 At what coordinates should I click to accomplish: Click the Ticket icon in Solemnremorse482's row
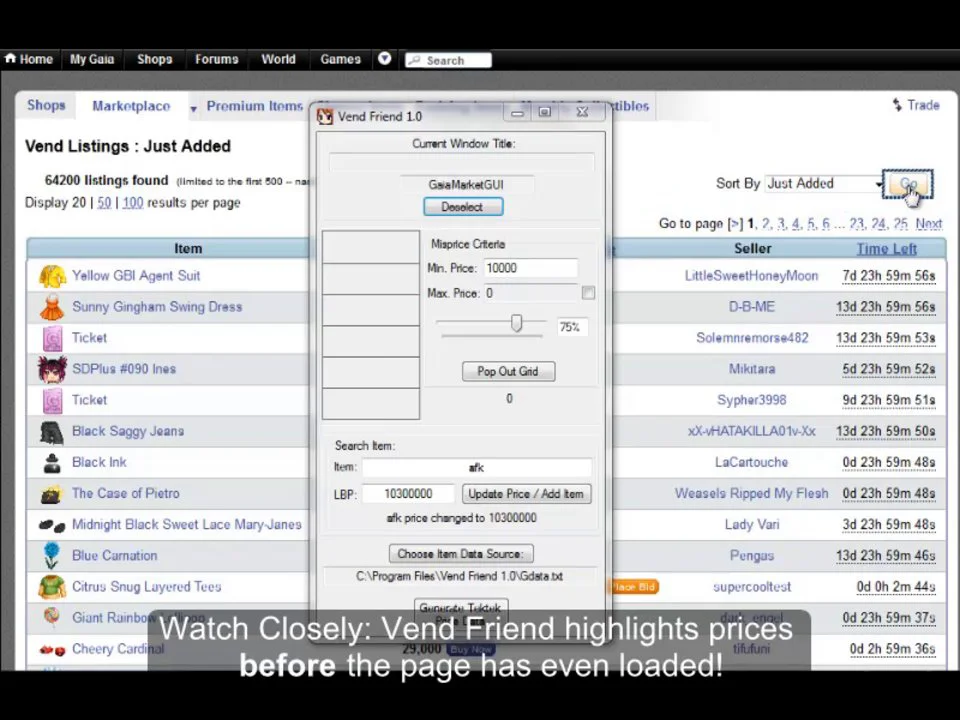click(x=53, y=339)
